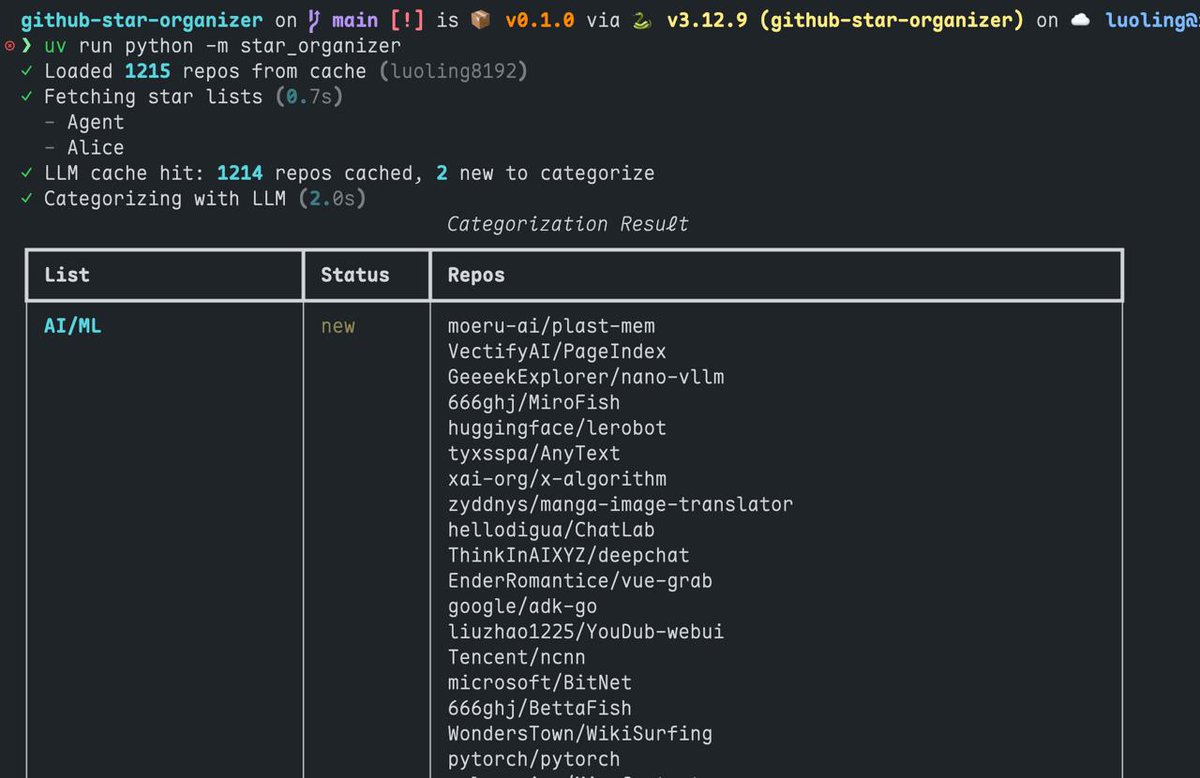Select the liuzhao1225/YouDub-webui repo
This screenshot has height=778, width=1200.
point(586,632)
